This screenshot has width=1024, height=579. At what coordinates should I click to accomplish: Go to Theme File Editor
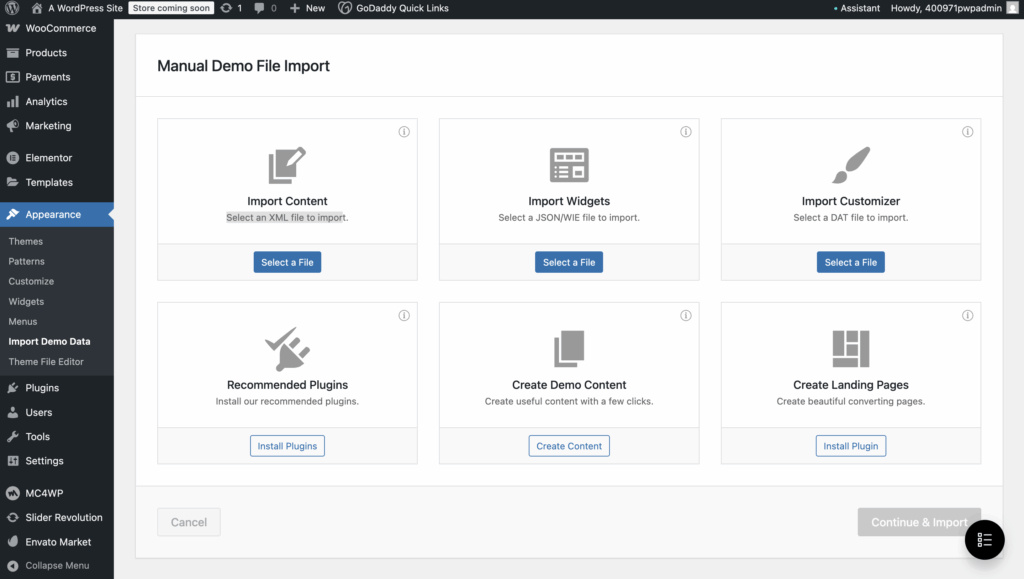pos(46,362)
